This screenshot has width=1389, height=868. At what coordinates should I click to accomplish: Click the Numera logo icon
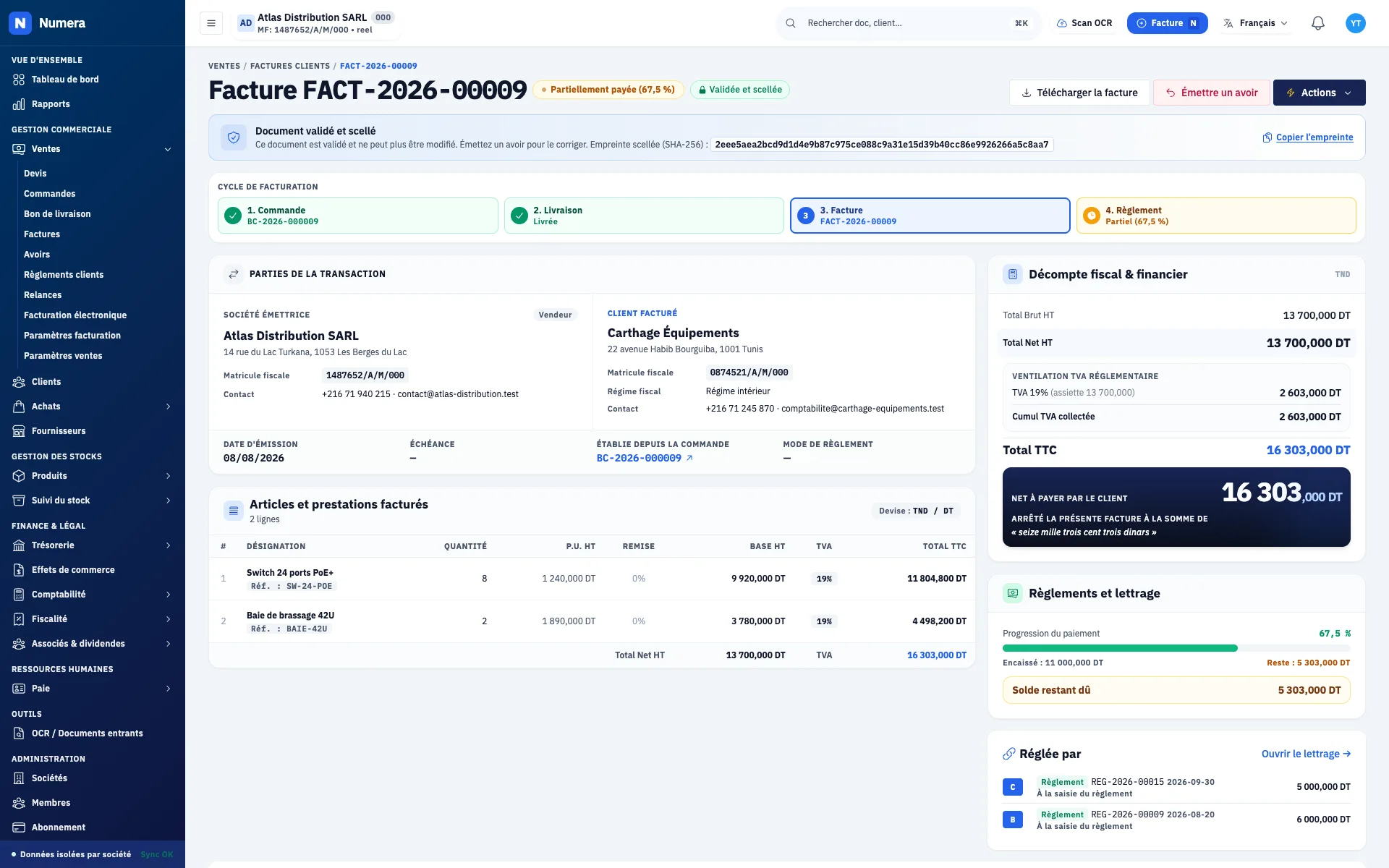click(20, 23)
